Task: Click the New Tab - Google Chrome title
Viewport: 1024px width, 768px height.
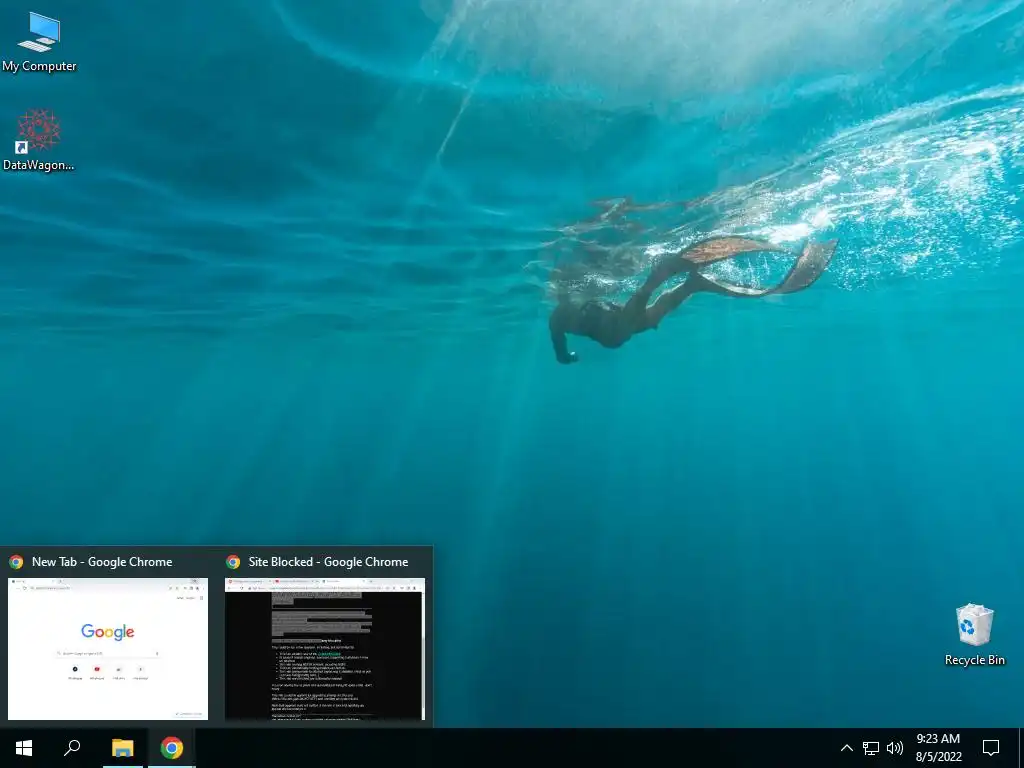Action: pyautogui.click(x=102, y=562)
